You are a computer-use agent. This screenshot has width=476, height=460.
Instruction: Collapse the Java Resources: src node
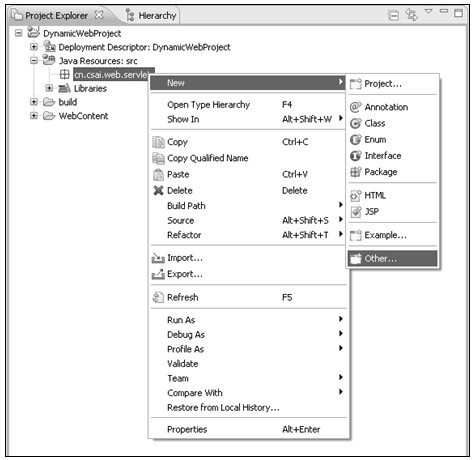coord(34,61)
